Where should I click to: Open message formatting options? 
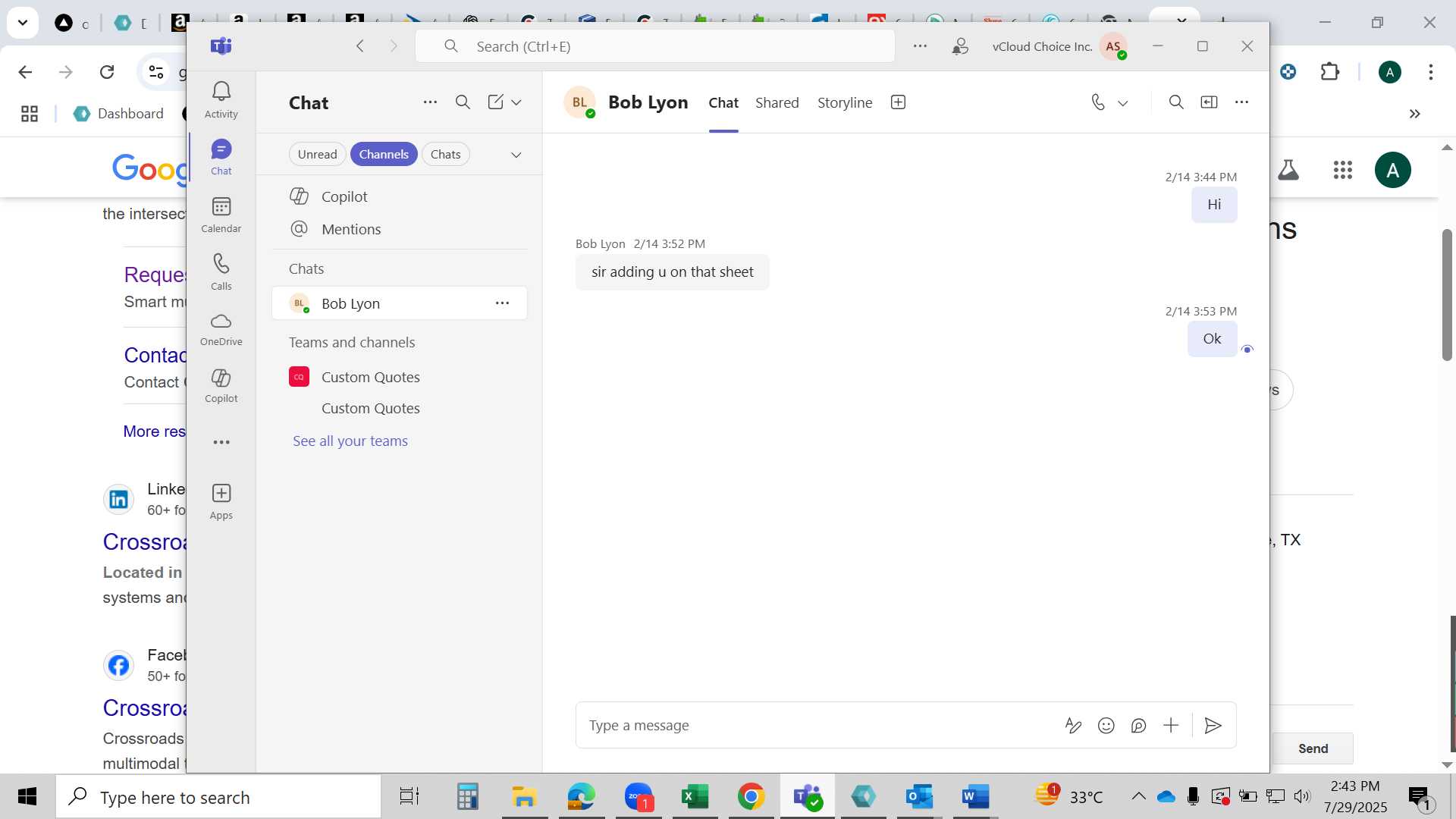[x=1073, y=726]
